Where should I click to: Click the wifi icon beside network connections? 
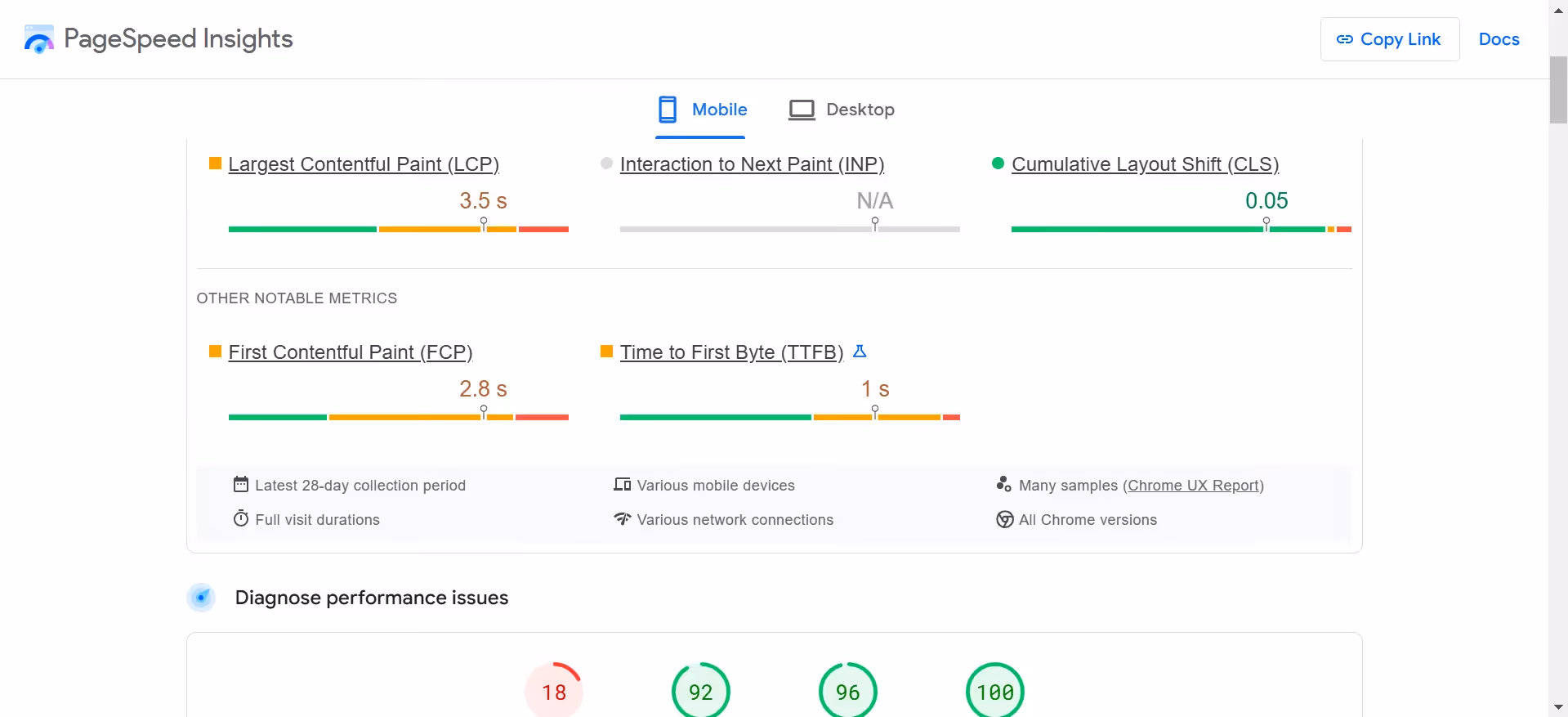[x=623, y=518]
